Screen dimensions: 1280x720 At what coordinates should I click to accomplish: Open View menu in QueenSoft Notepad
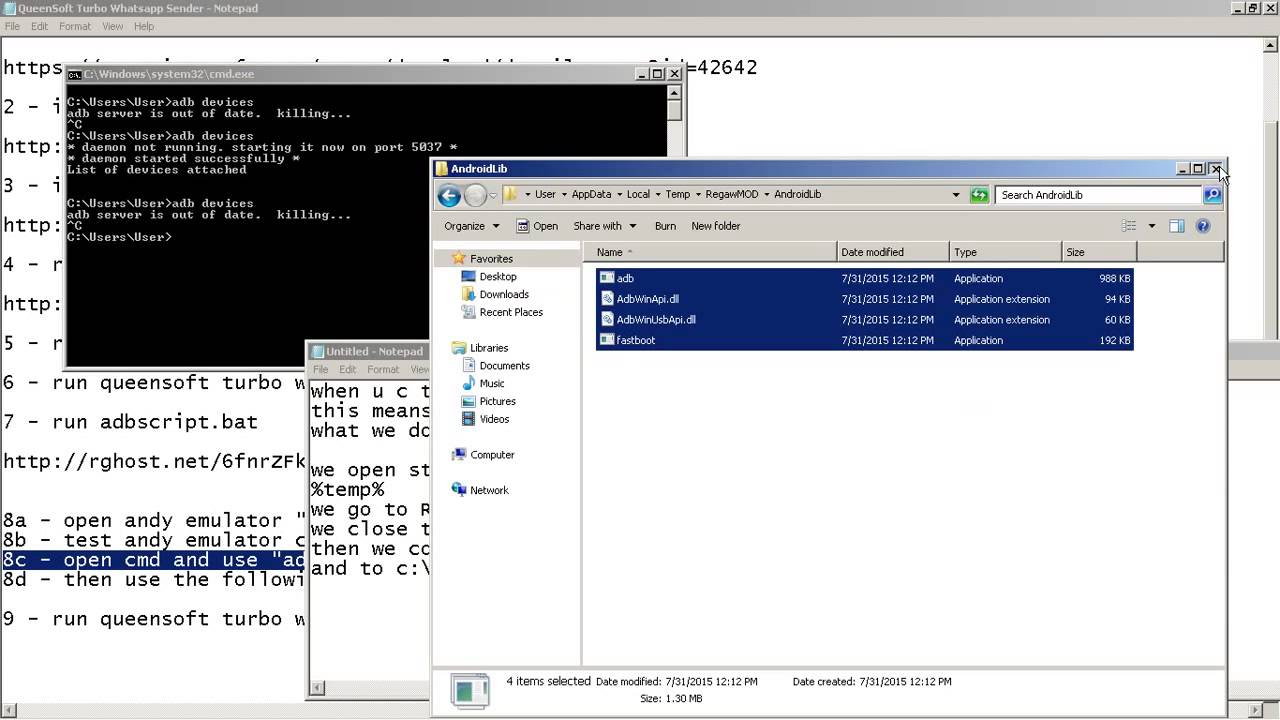[112, 26]
